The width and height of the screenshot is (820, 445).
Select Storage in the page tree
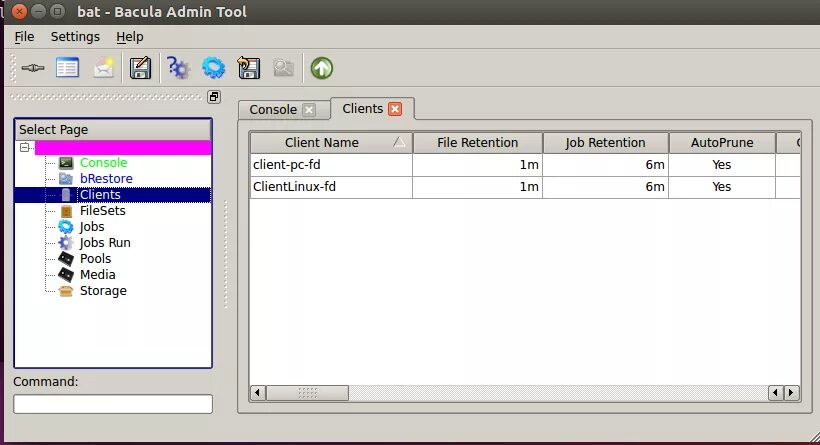(x=103, y=291)
